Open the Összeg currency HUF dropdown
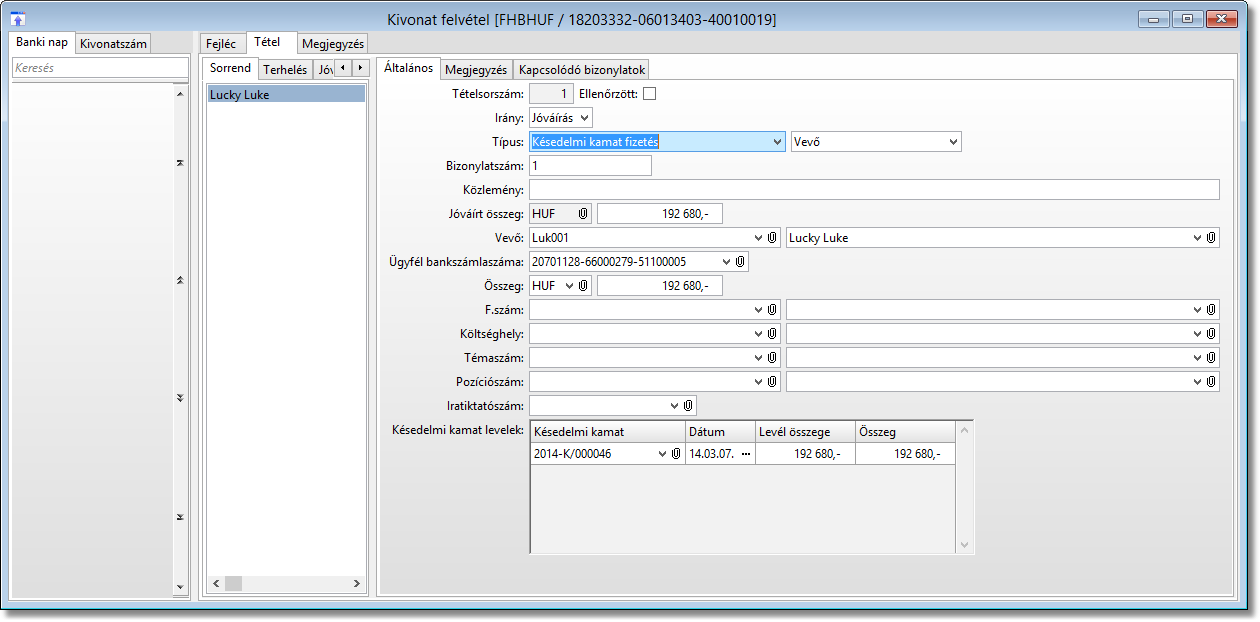The image size is (1260, 622). click(x=570, y=286)
